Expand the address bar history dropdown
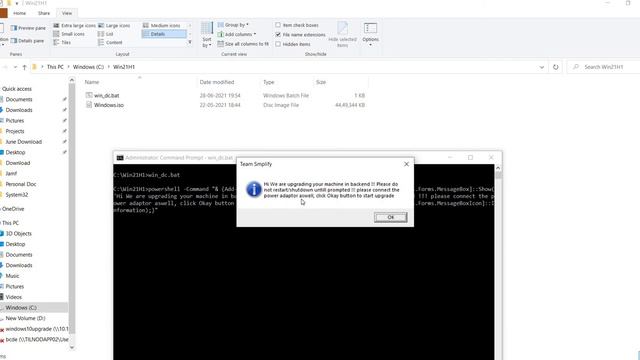 coord(542,67)
